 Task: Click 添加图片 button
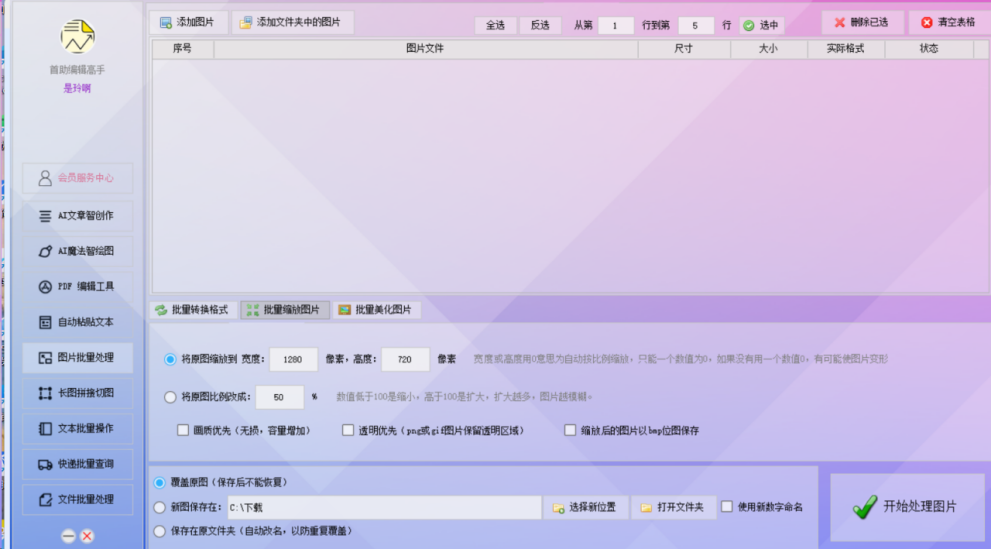[x=187, y=23]
